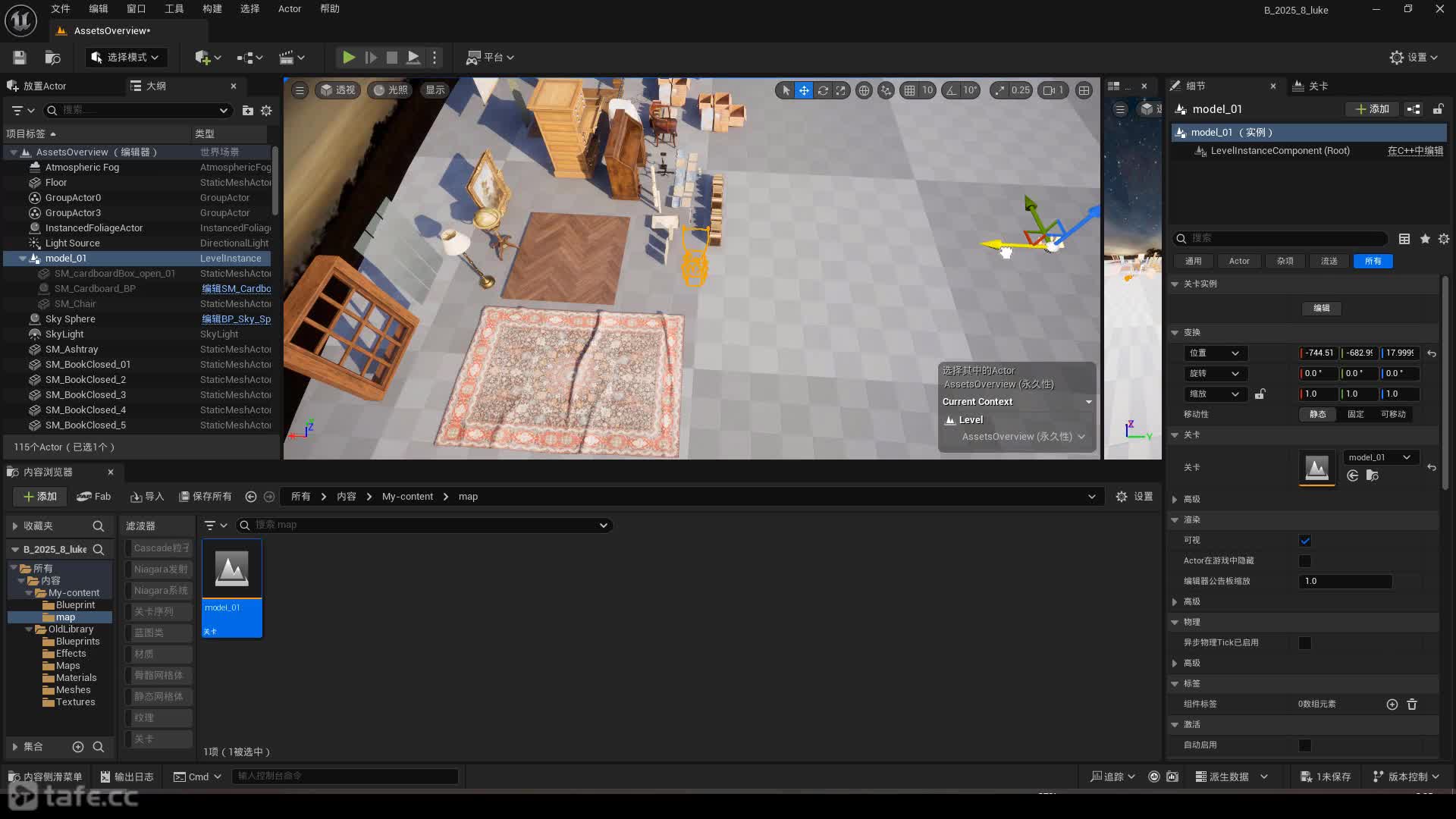Select the model_01 level thumbnail in content browser
Screen dimensions: 1456x819
232,588
